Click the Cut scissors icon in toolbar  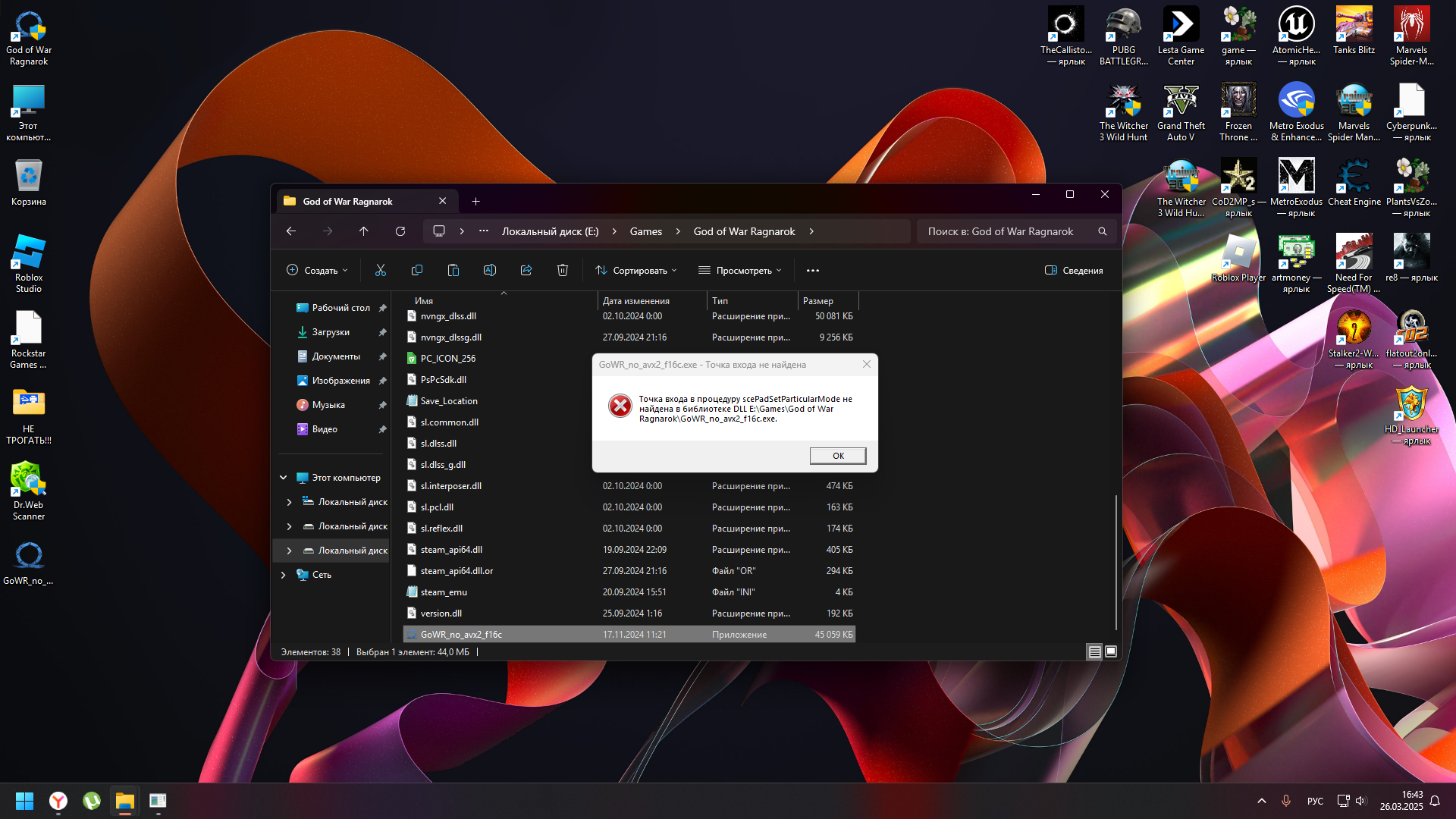pos(381,270)
